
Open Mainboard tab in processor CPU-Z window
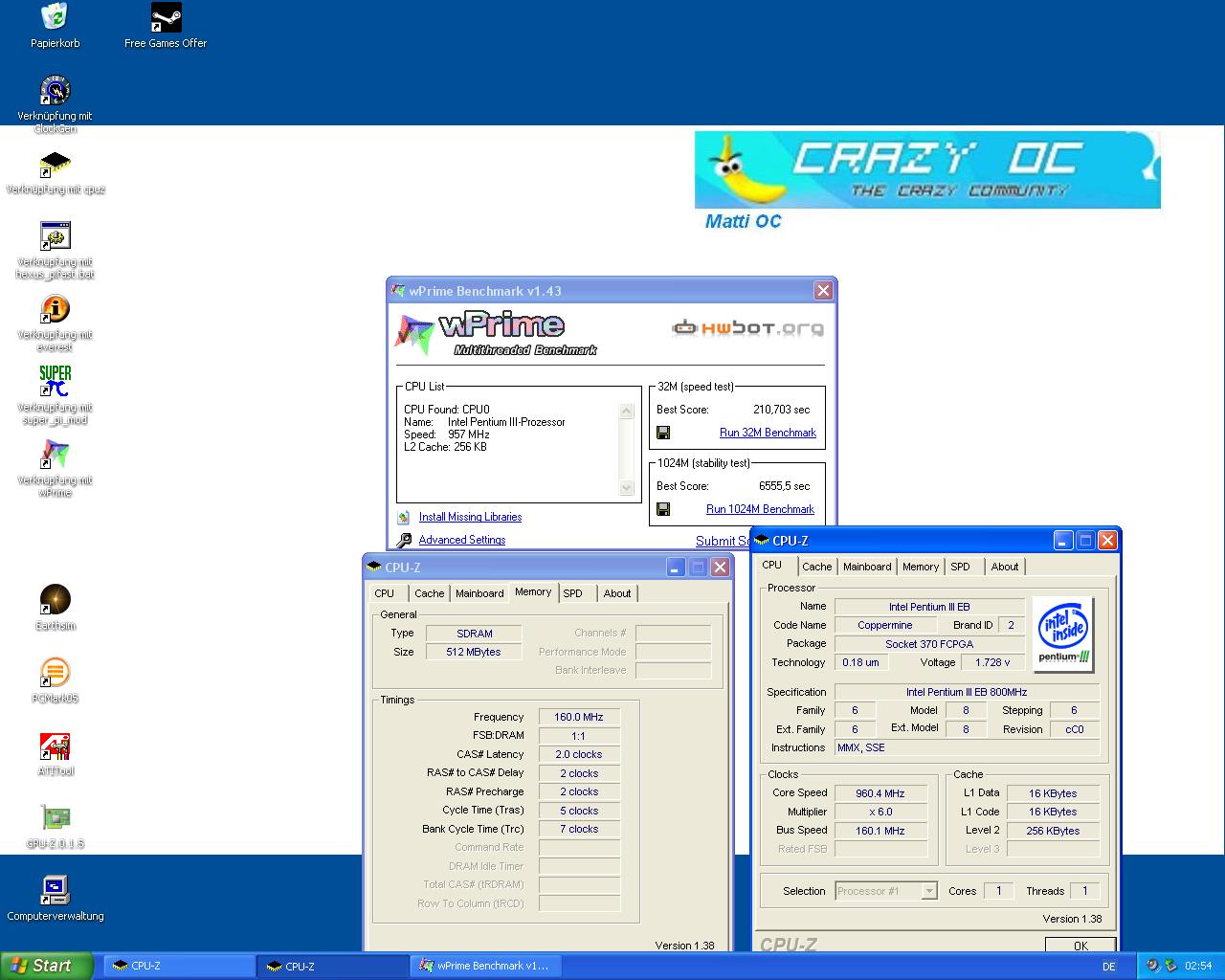pyautogui.click(x=867, y=567)
